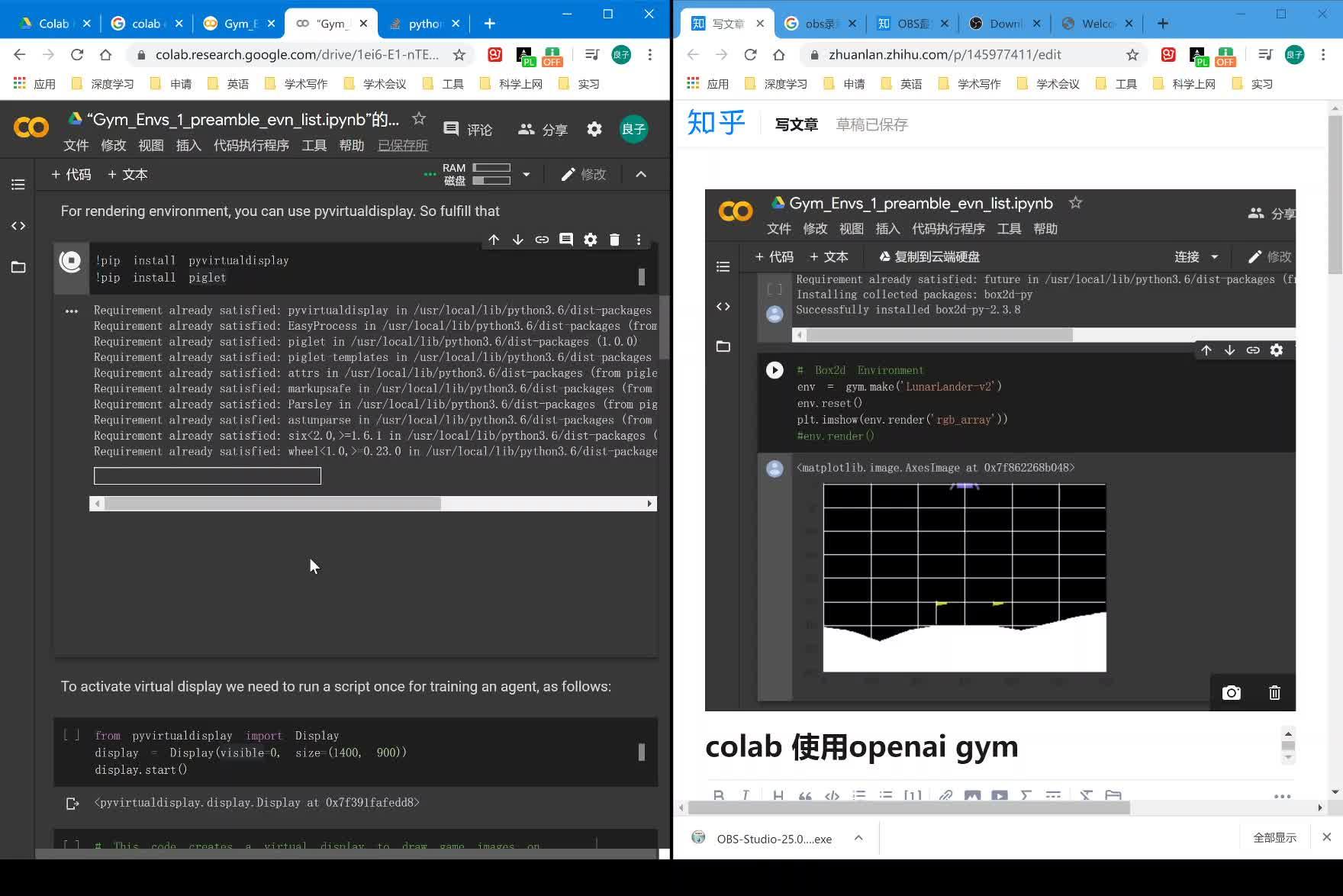Open the 评论 comments panel in Colab
The width and height of the screenshot is (1343, 896).
(468, 130)
